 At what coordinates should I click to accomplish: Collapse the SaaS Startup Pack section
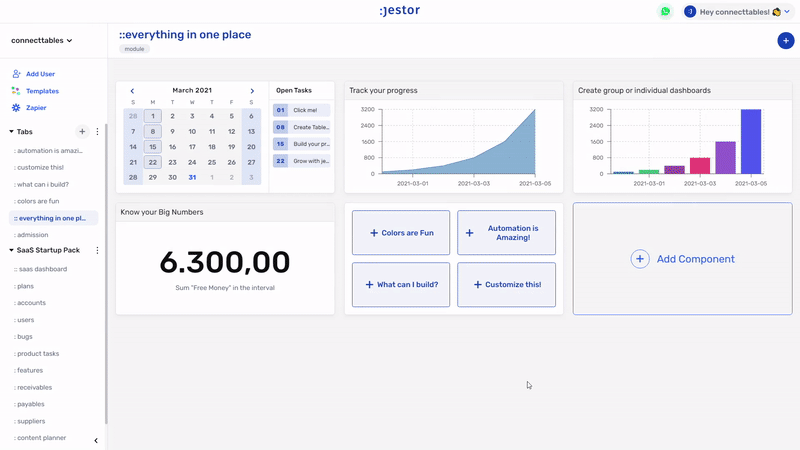click(x=11, y=250)
